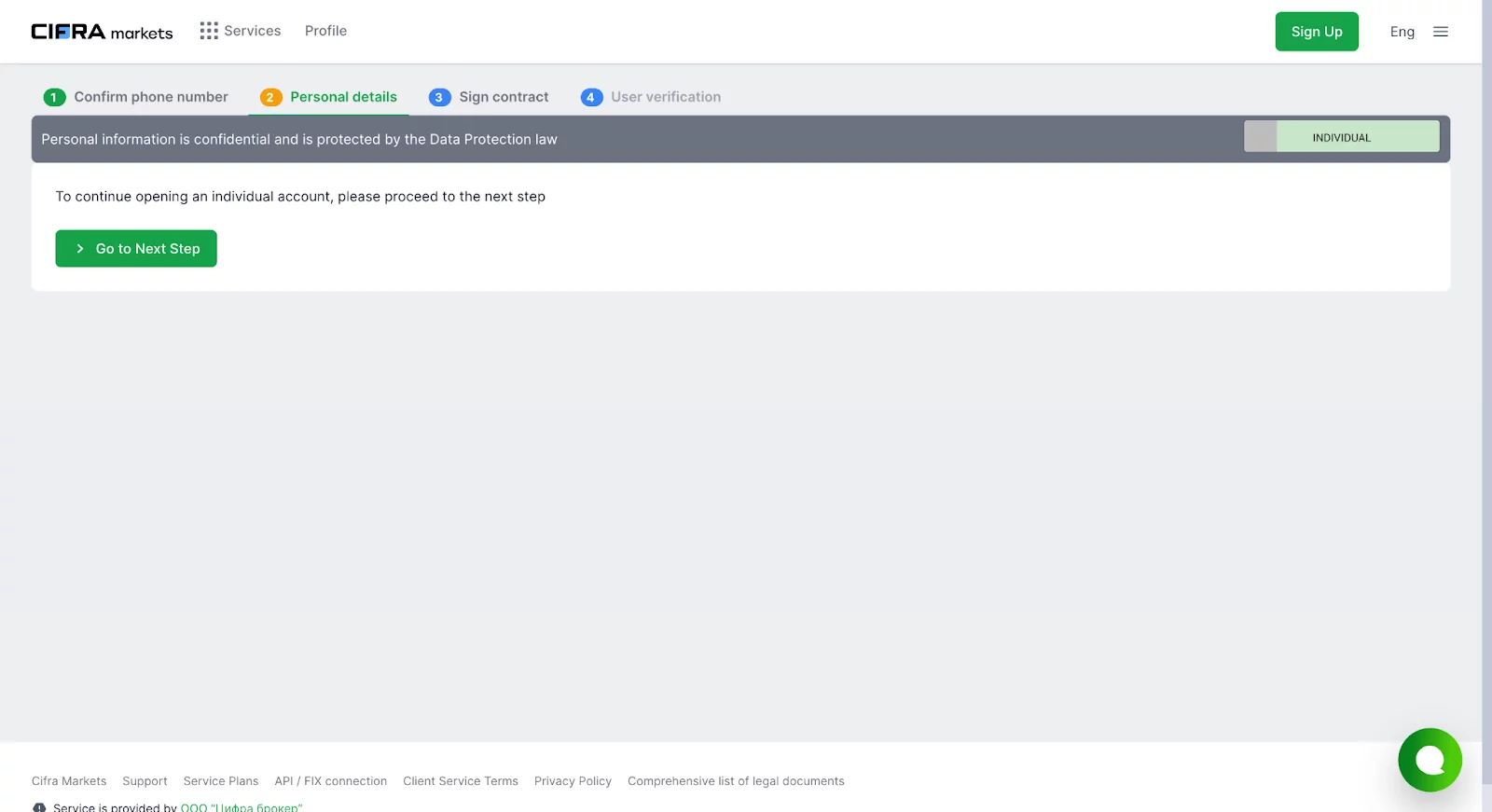Expand the Eng language selector
The height and width of the screenshot is (812, 1492).
(x=1402, y=32)
